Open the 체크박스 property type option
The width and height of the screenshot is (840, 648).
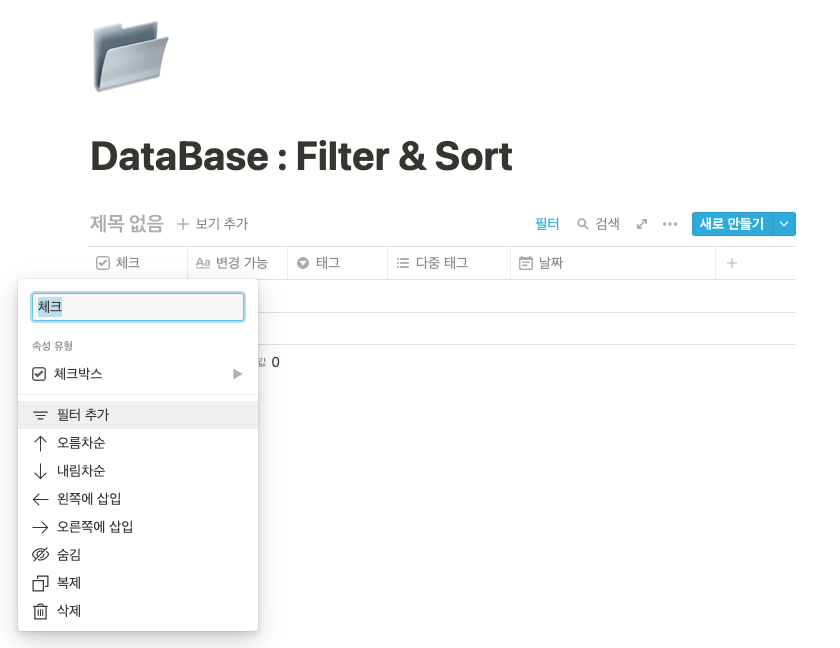[138, 374]
